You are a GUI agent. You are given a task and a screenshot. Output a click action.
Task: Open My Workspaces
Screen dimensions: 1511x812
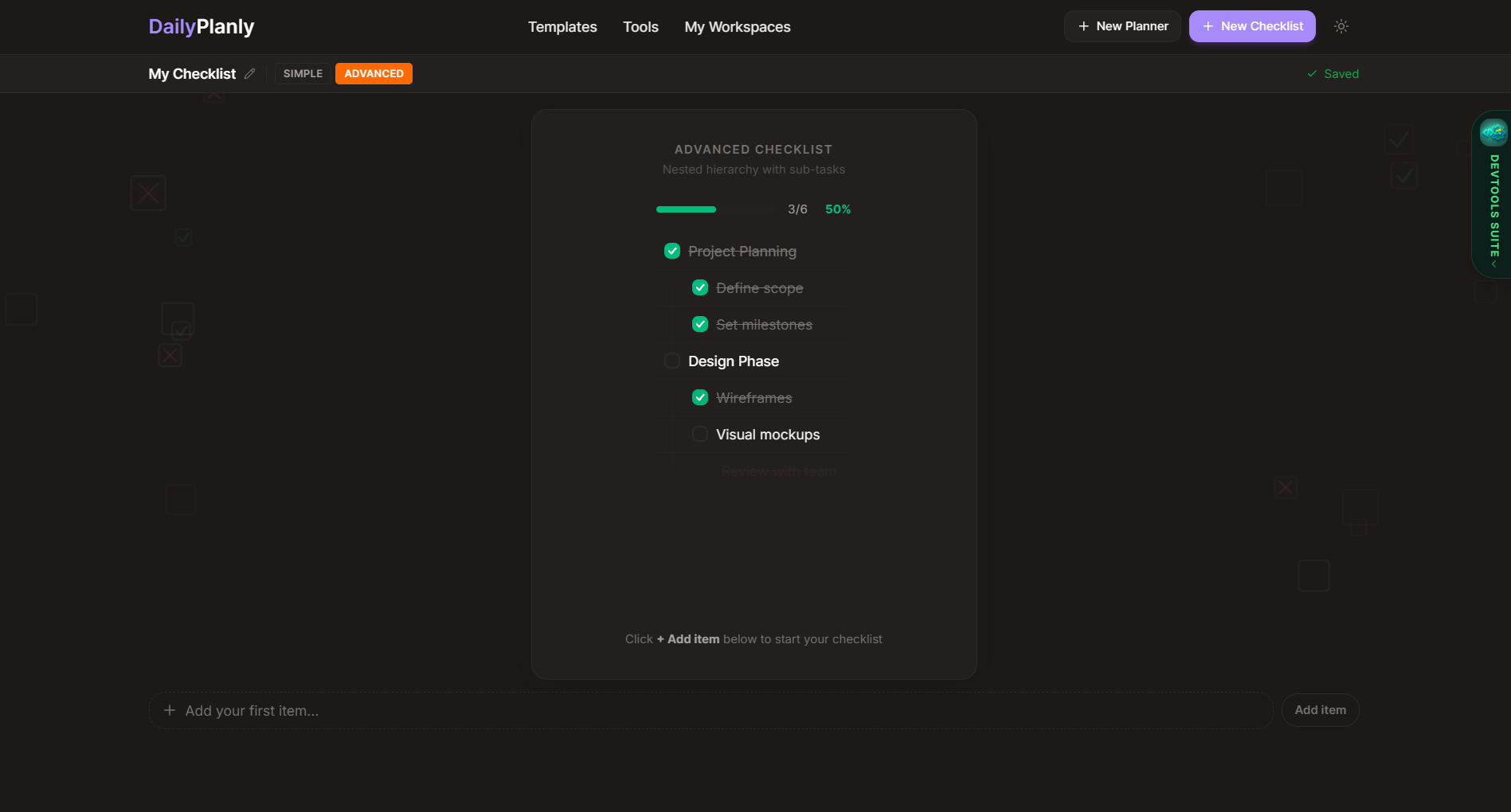(x=738, y=27)
